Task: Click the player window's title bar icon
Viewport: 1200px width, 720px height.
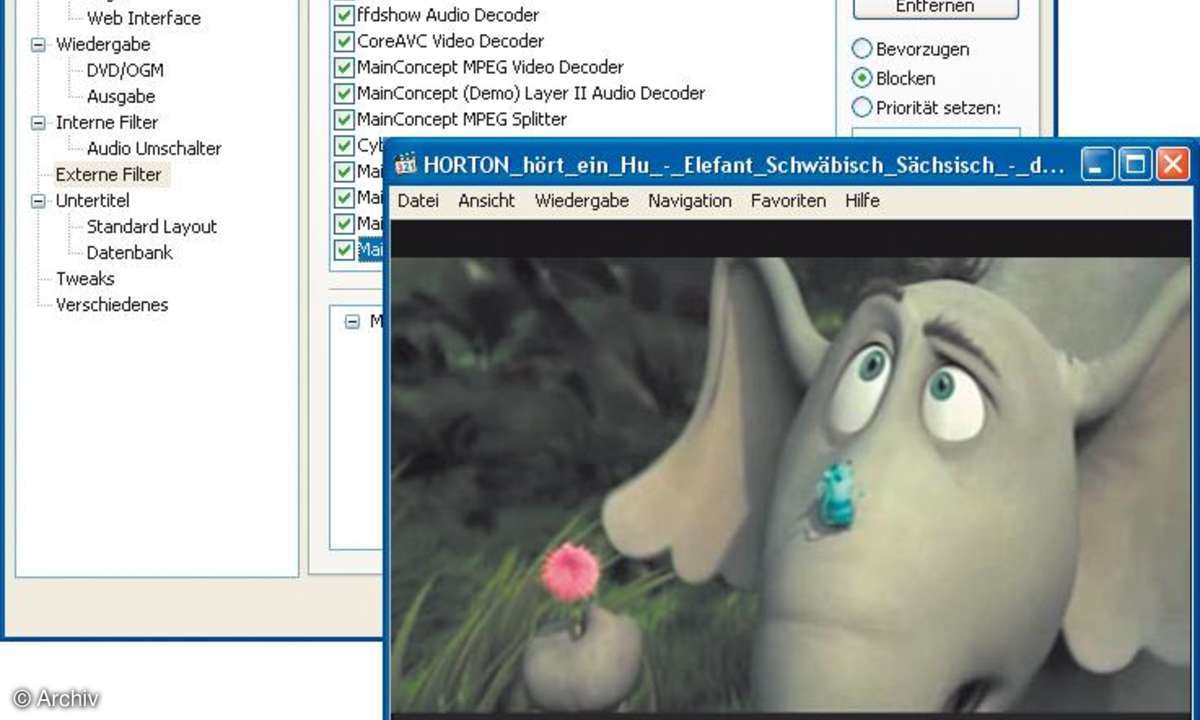Action: [x=406, y=165]
